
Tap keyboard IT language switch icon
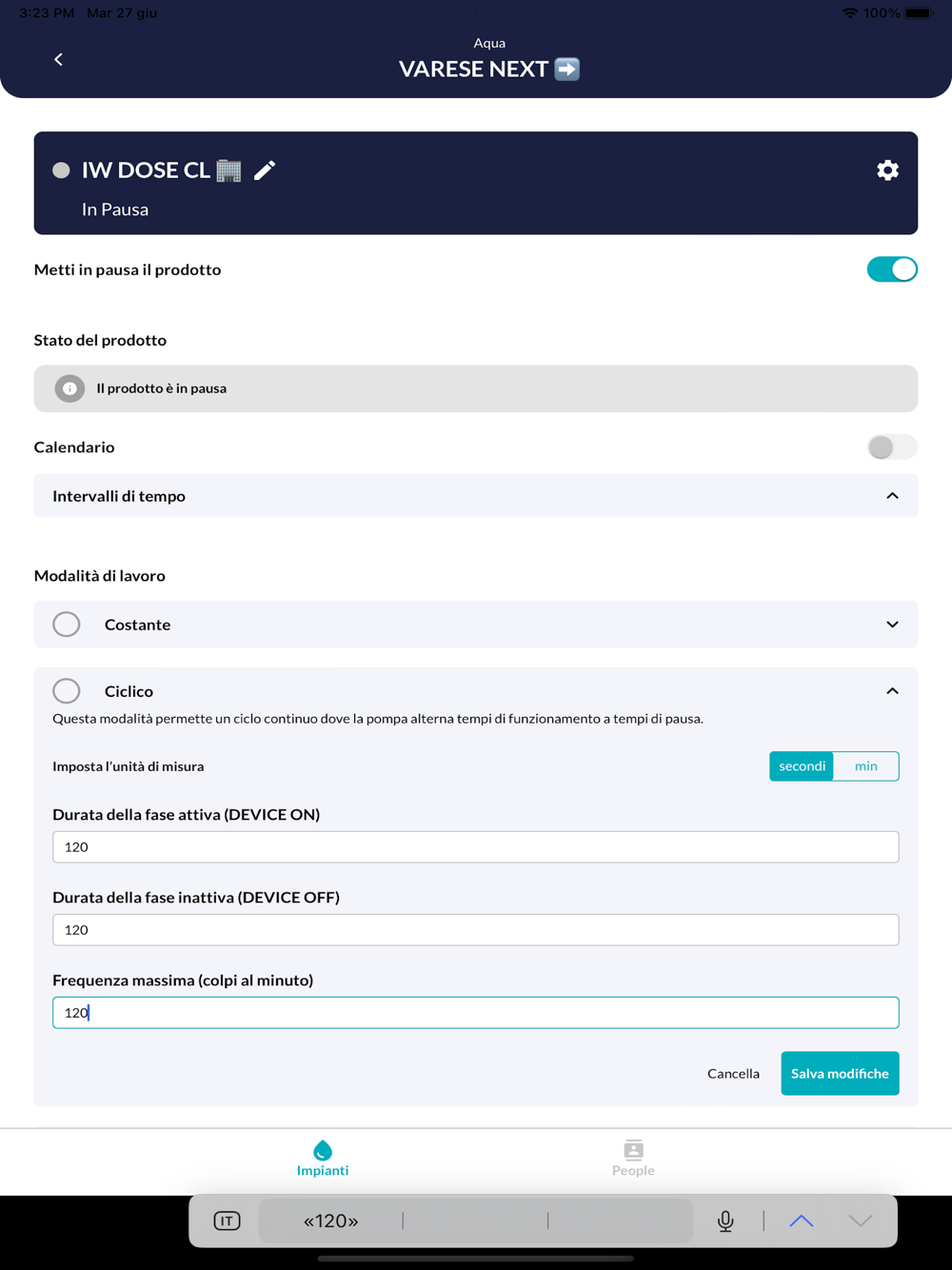pyautogui.click(x=227, y=1220)
